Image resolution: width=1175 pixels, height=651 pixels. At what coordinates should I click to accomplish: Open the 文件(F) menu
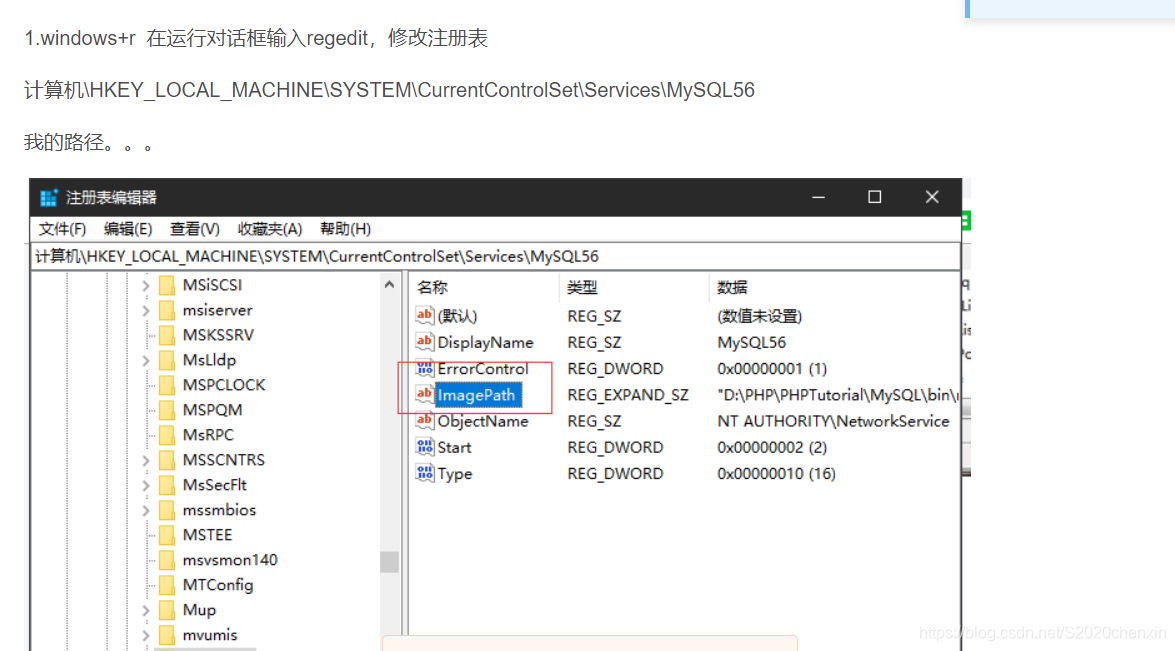(62, 229)
